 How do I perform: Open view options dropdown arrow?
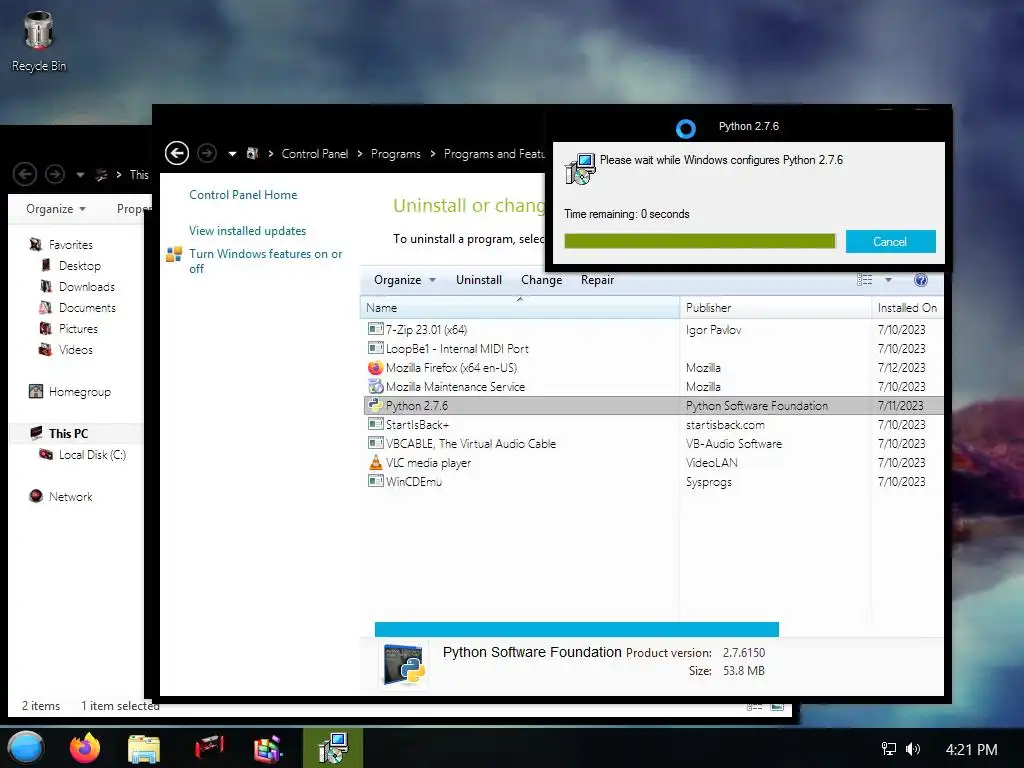pos(888,280)
